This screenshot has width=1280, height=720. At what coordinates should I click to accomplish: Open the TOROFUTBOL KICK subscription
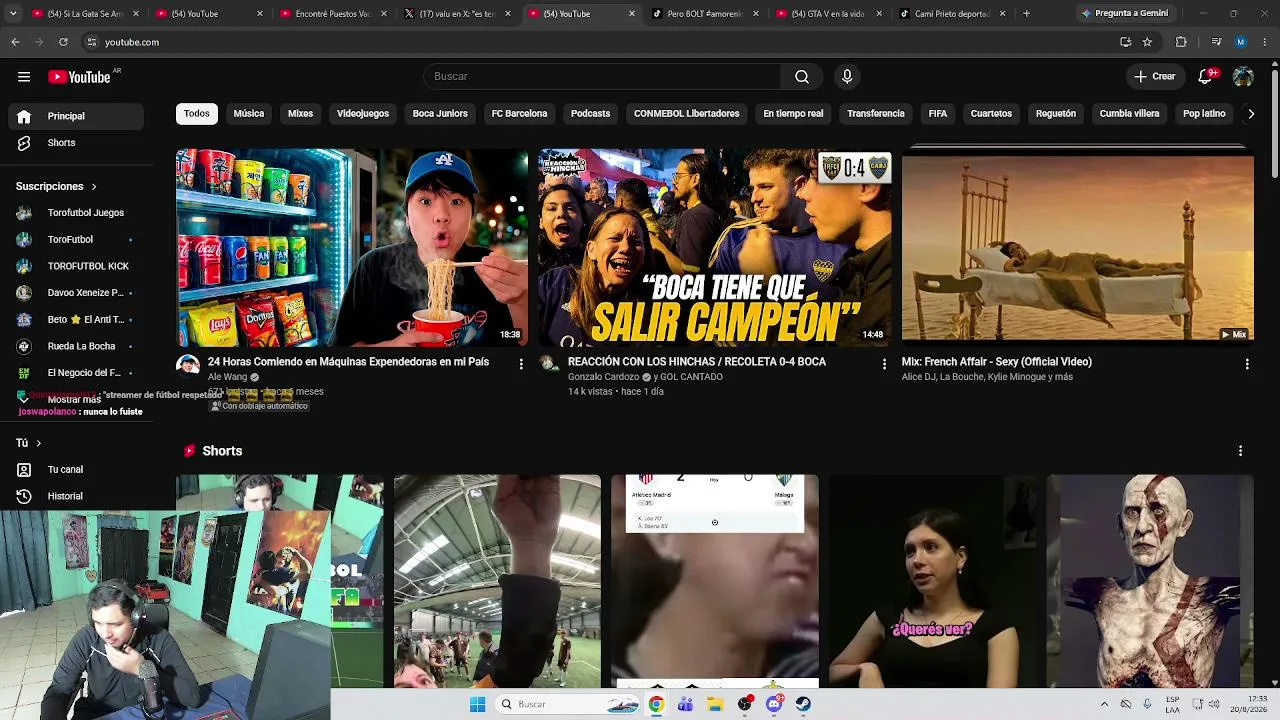(x=76, y=267)
